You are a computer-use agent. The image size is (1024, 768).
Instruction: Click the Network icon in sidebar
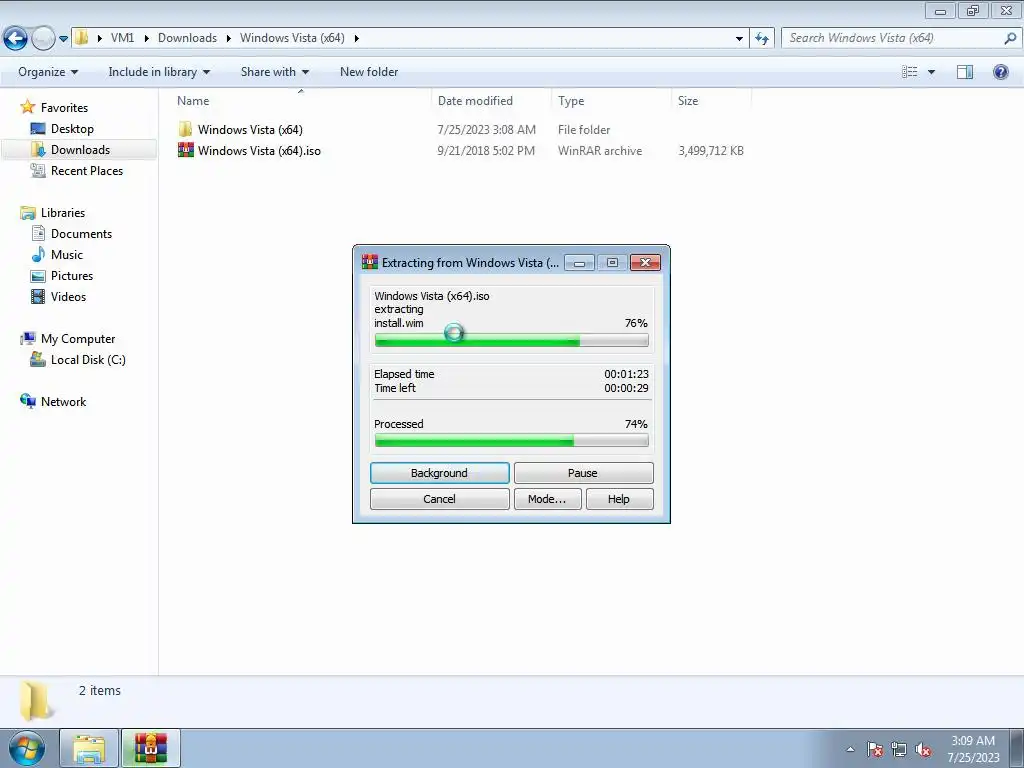click(x=27, y=401)
